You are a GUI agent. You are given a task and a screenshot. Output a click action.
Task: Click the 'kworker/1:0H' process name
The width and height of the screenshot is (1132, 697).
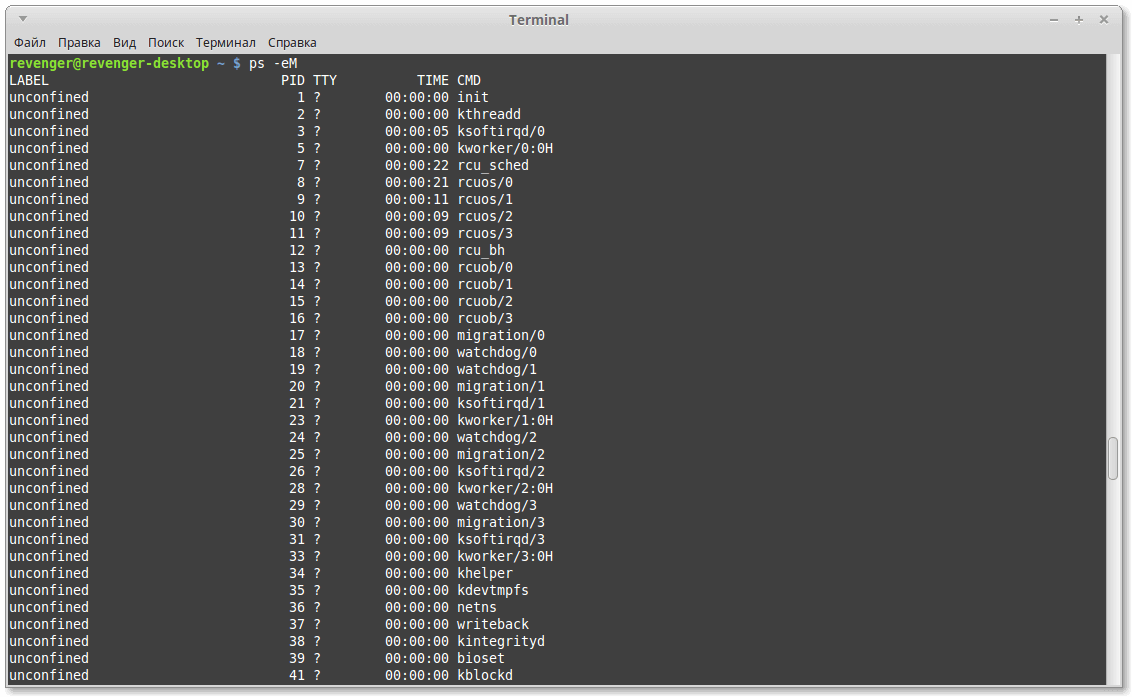(505, 420)
